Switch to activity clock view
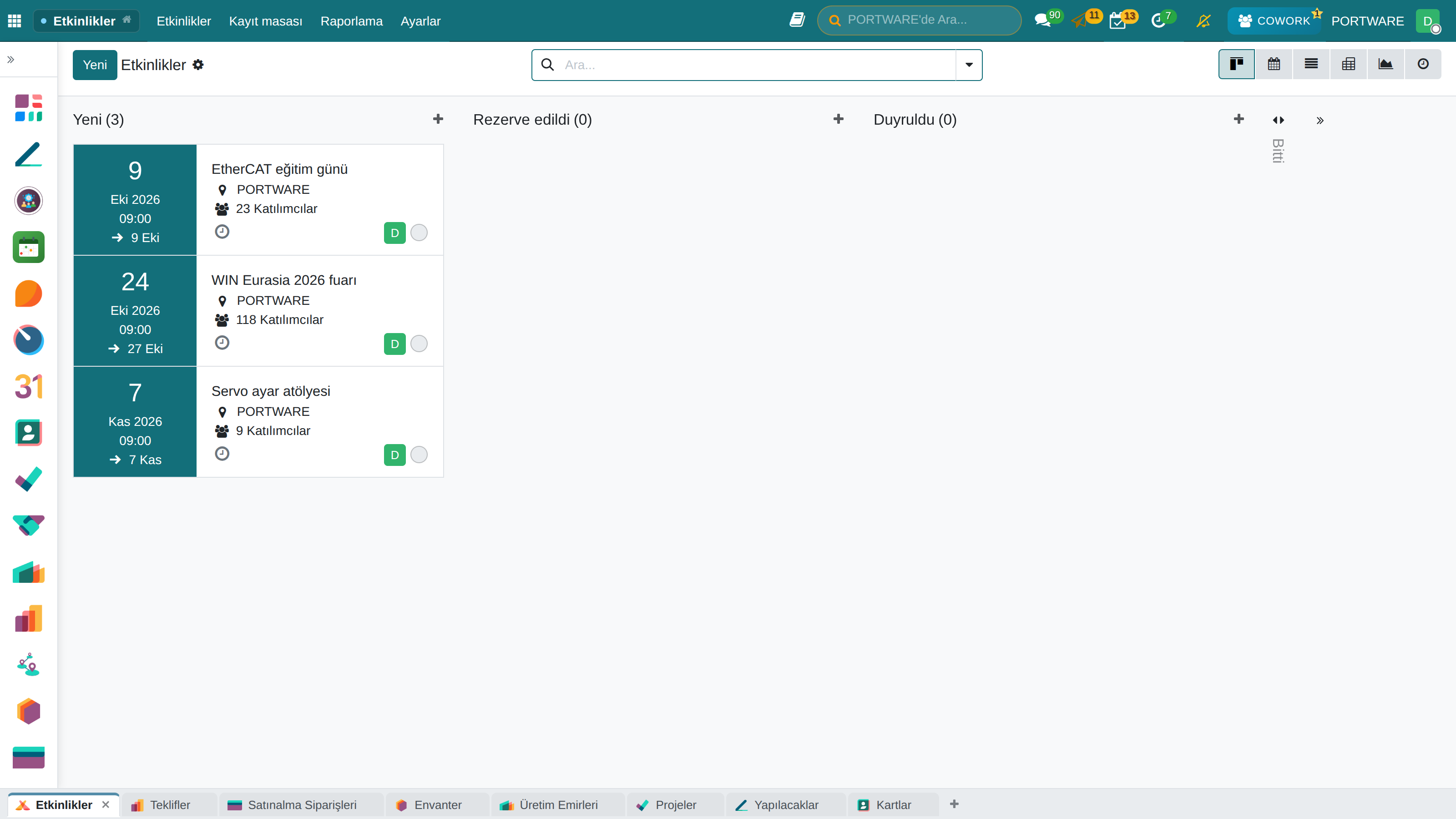 click(x=1423, y=64)
